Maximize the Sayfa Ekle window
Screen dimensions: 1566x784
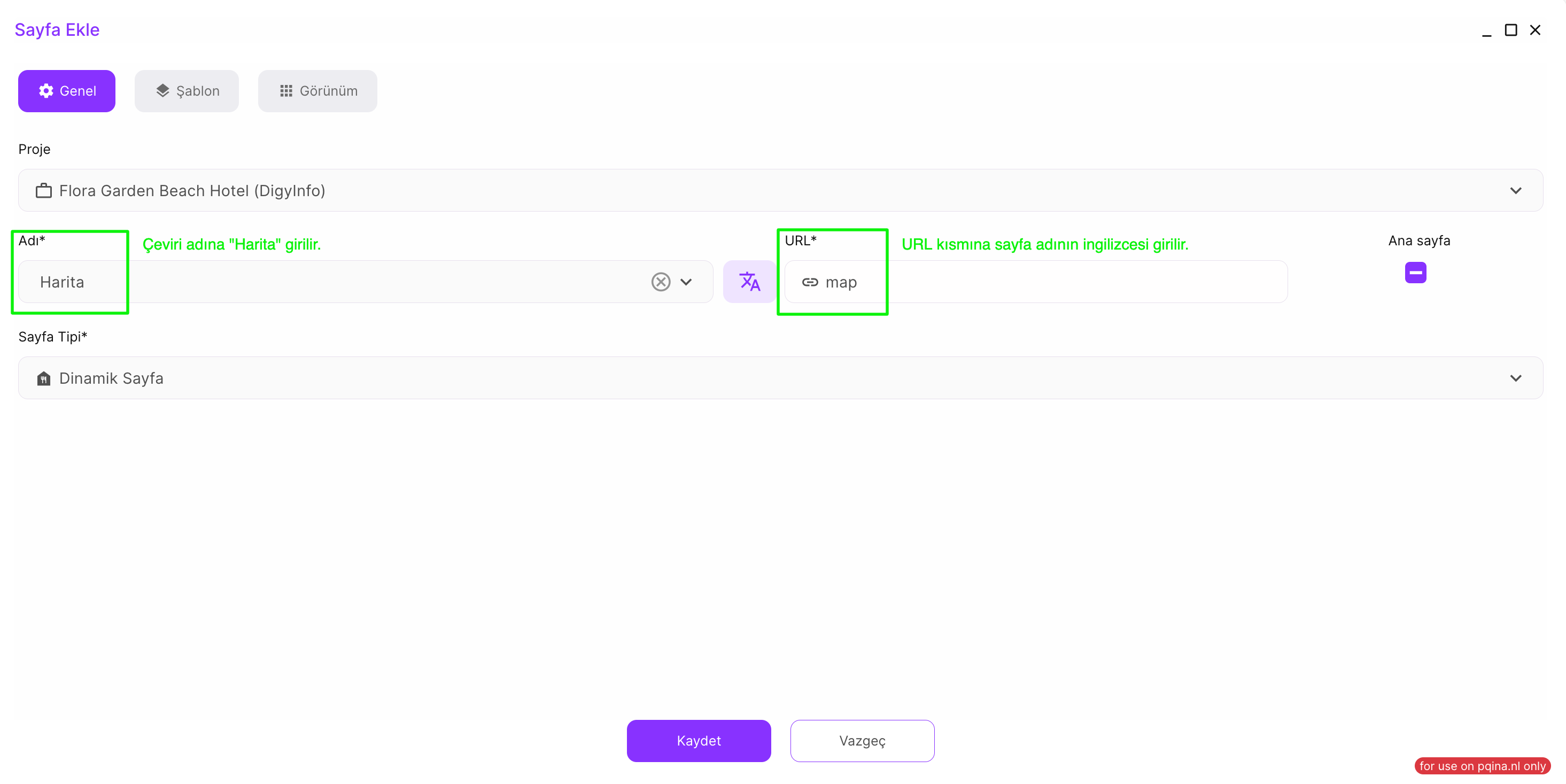coord(1510,30)
